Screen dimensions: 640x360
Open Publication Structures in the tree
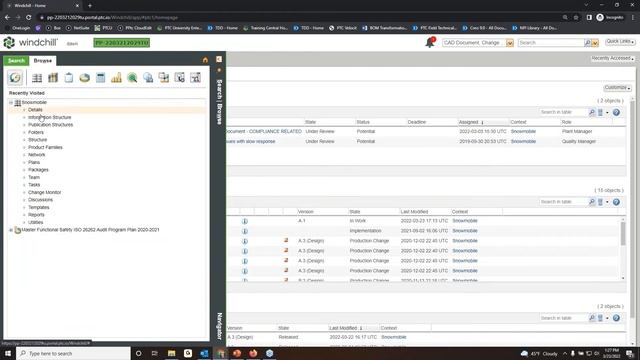[51, 125]
